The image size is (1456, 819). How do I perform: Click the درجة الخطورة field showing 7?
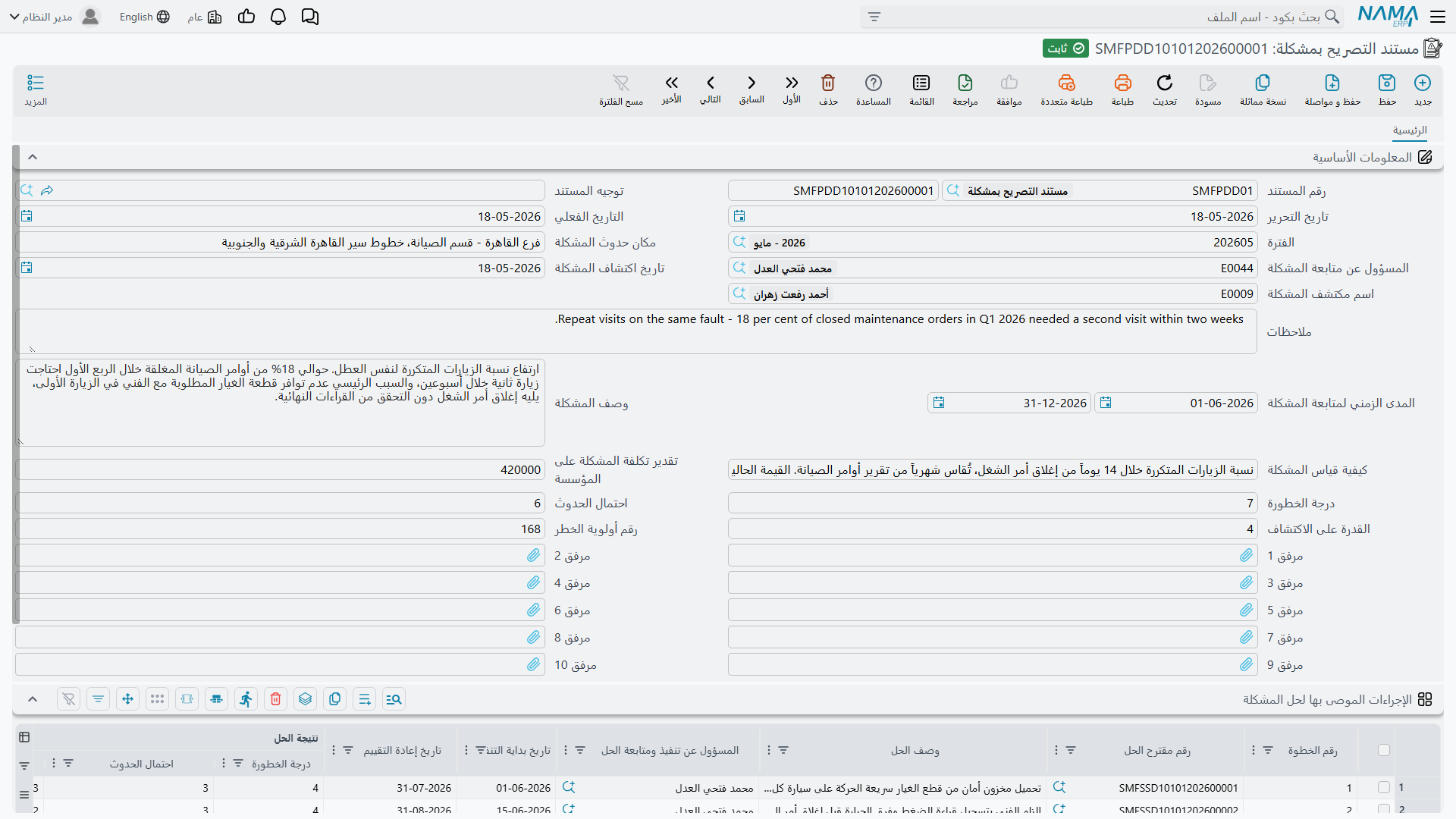pyautogui.click(x=992, y=504)
